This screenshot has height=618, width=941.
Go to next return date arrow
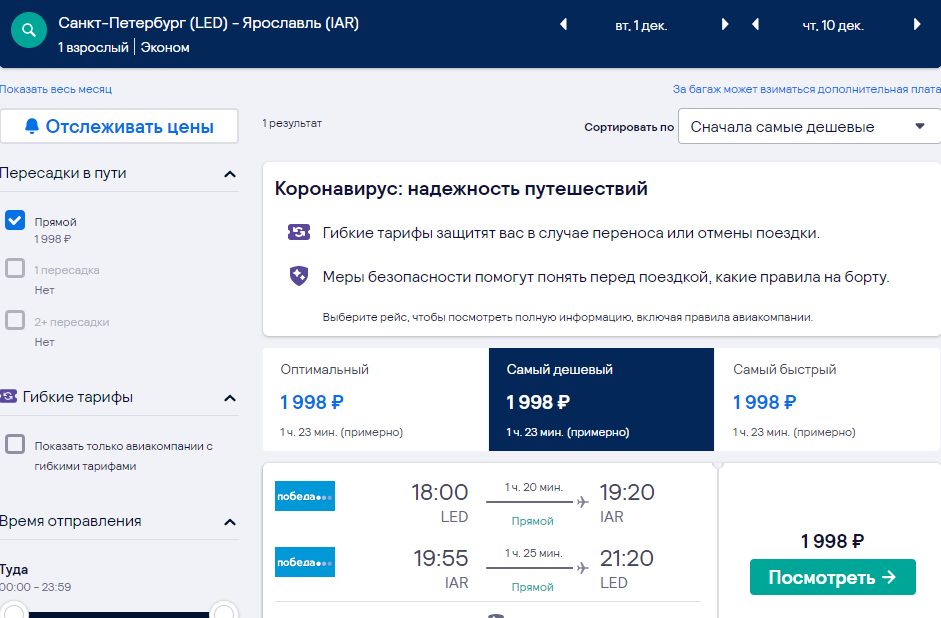[x=917, y=25]
